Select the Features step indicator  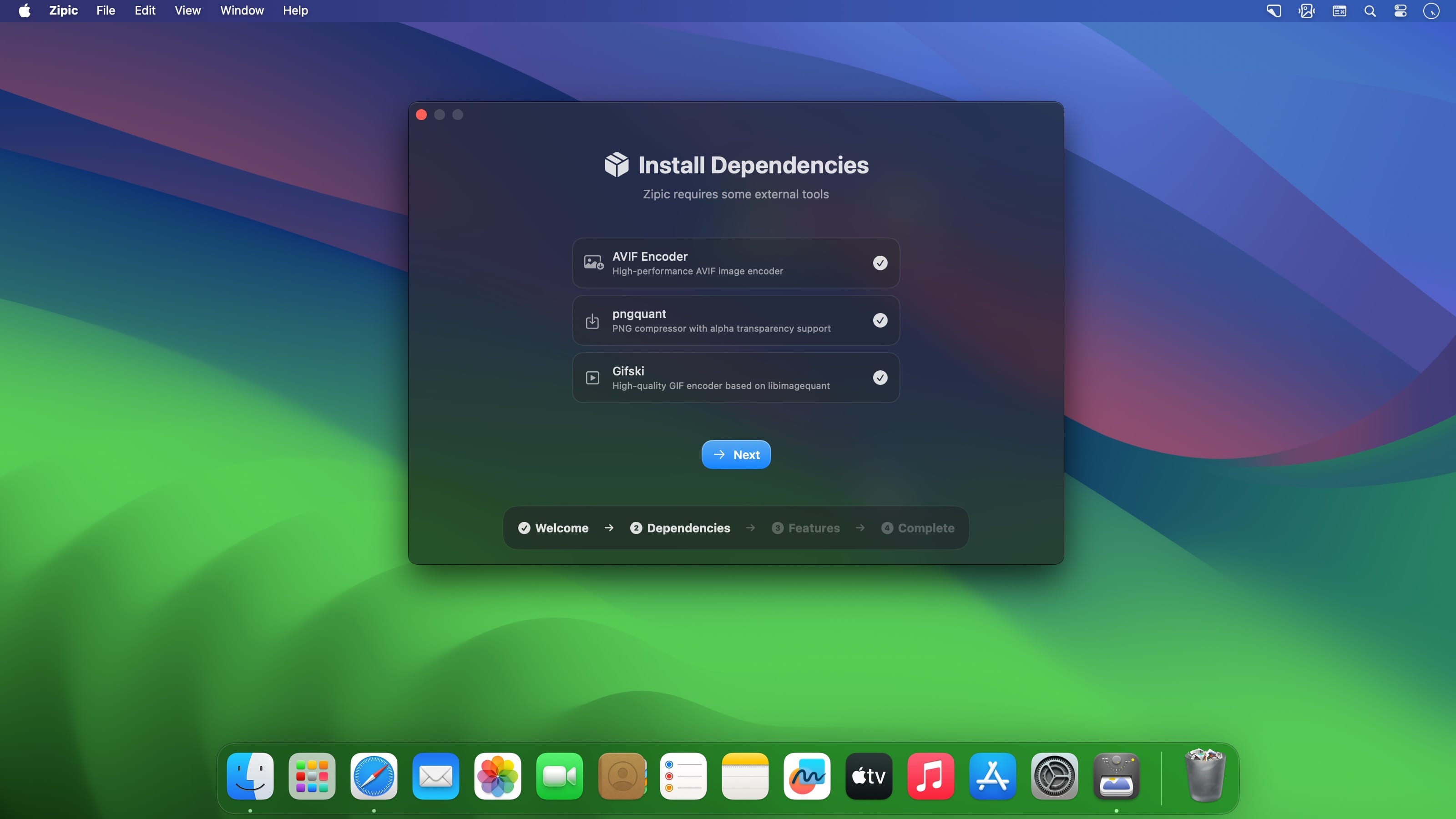point(805,528)
